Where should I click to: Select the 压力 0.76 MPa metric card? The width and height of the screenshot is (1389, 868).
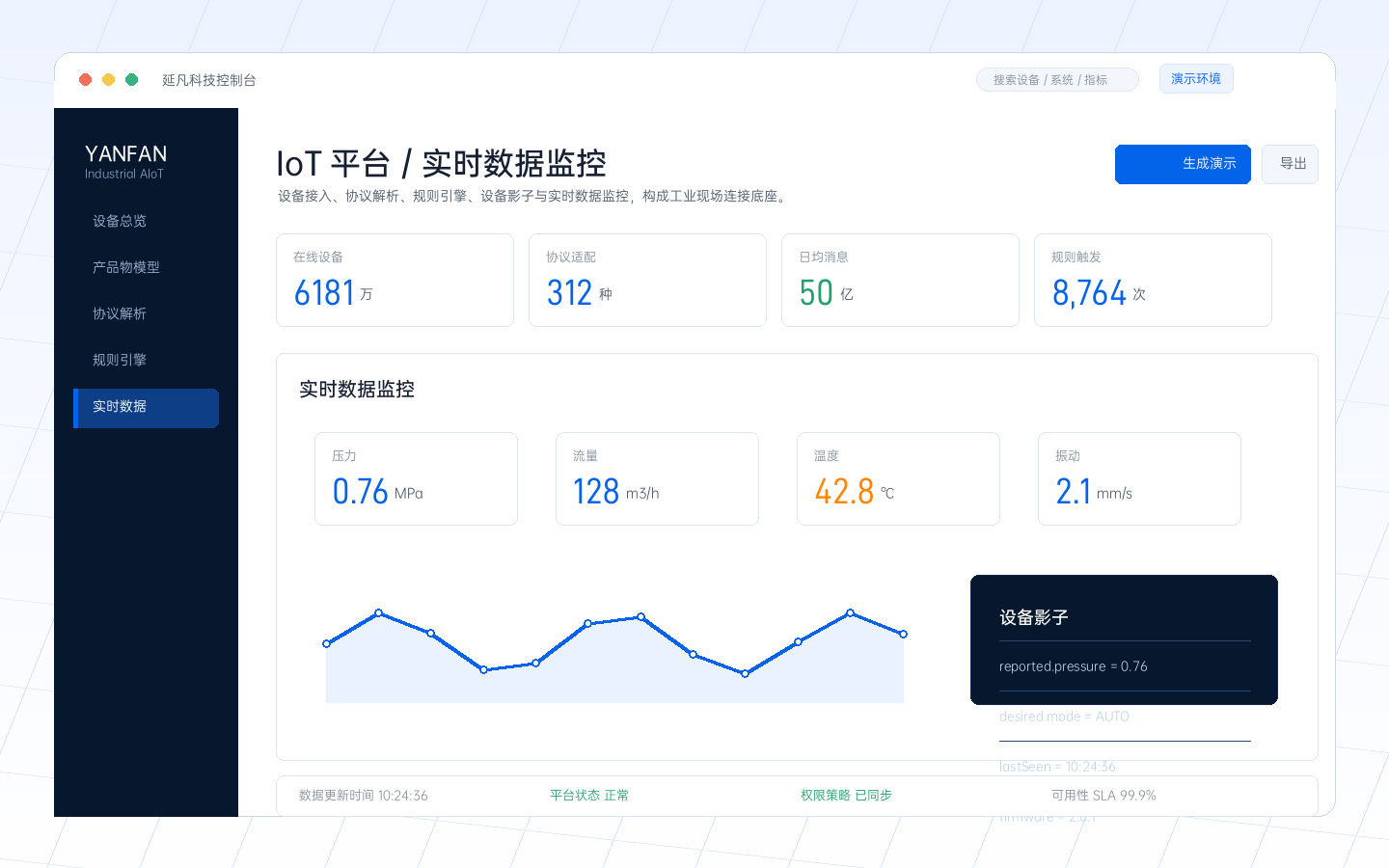[x=416, y=478]
